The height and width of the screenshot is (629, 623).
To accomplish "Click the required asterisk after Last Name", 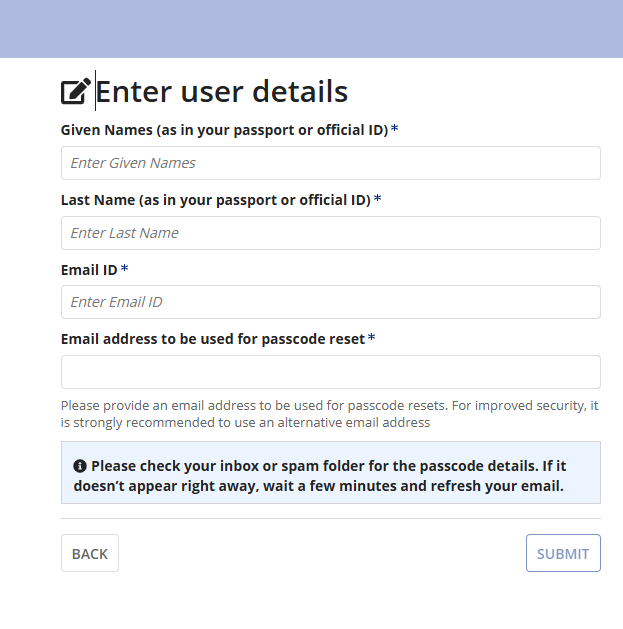I will pyautogui.click(x=378, y=200).
